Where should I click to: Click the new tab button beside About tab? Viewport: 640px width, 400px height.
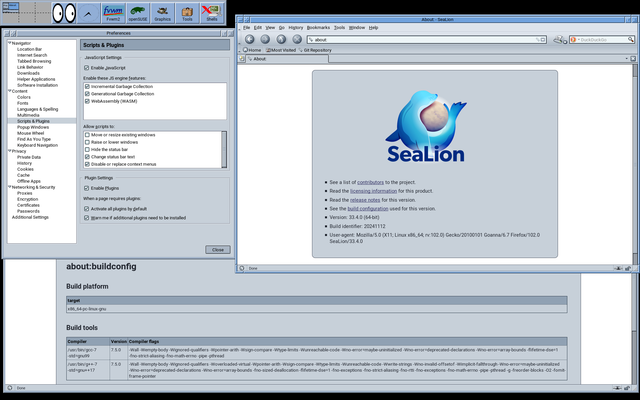242,59
